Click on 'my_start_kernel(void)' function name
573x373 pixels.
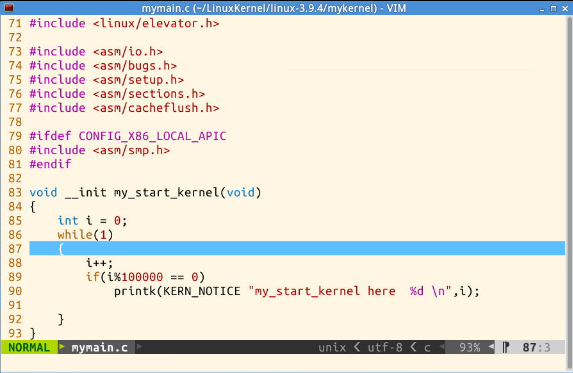(187, 193)
